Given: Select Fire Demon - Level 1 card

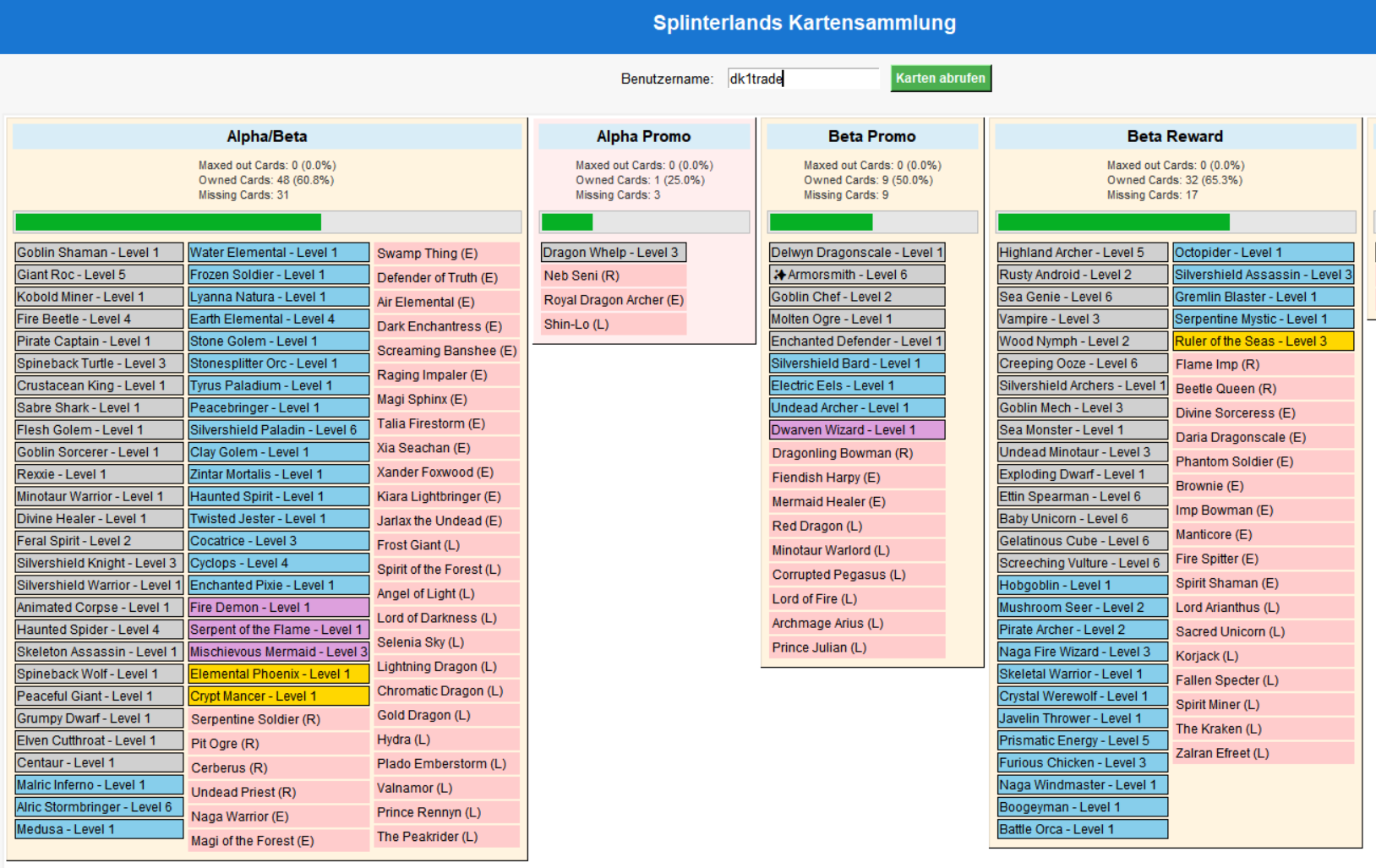Looking at the screenshot, I should [278, 608].
